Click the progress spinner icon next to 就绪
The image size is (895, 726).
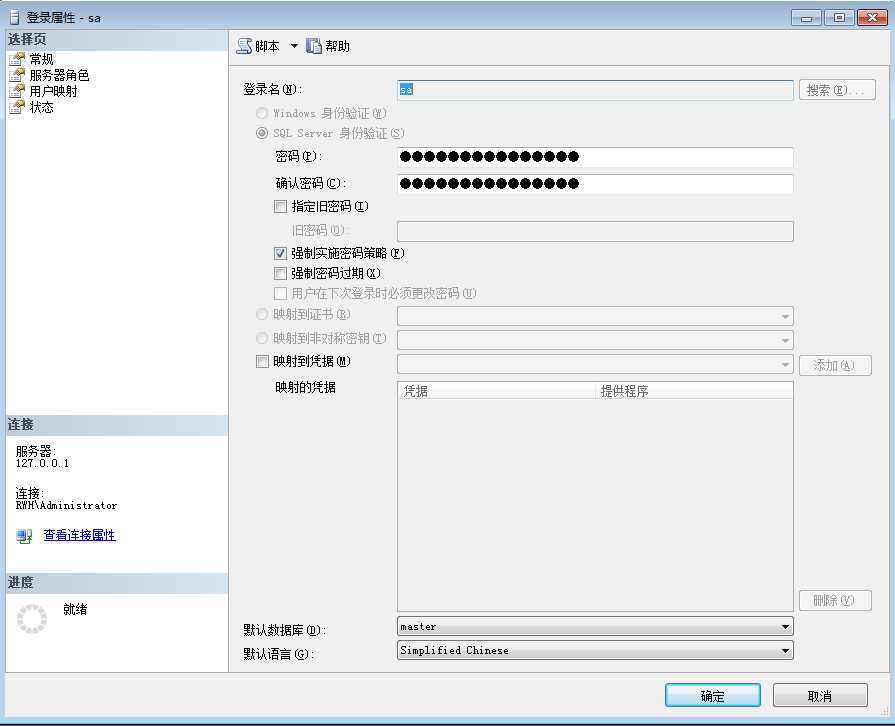coord(32,619)
